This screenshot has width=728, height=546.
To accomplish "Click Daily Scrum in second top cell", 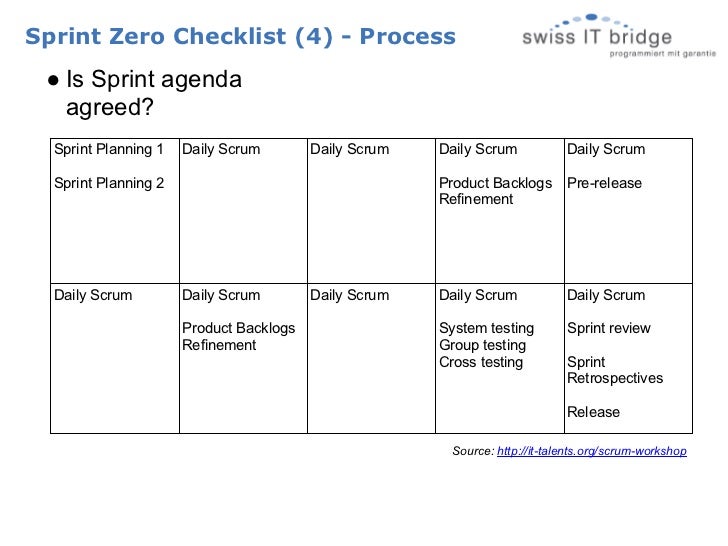I will point(221,149).
